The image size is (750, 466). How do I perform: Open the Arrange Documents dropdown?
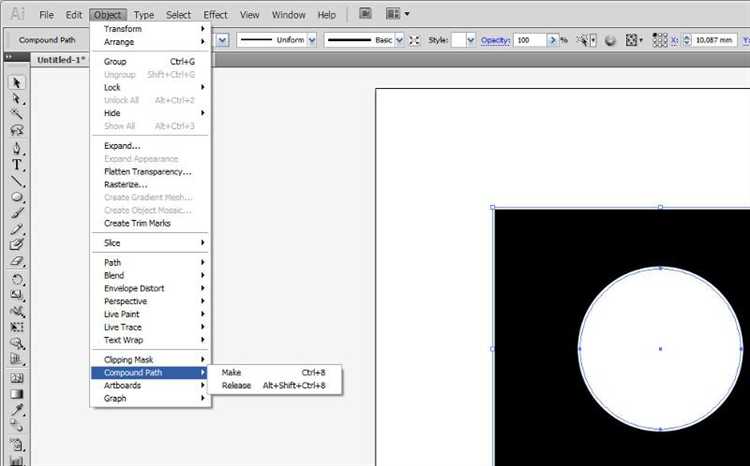tap(398, 14)
